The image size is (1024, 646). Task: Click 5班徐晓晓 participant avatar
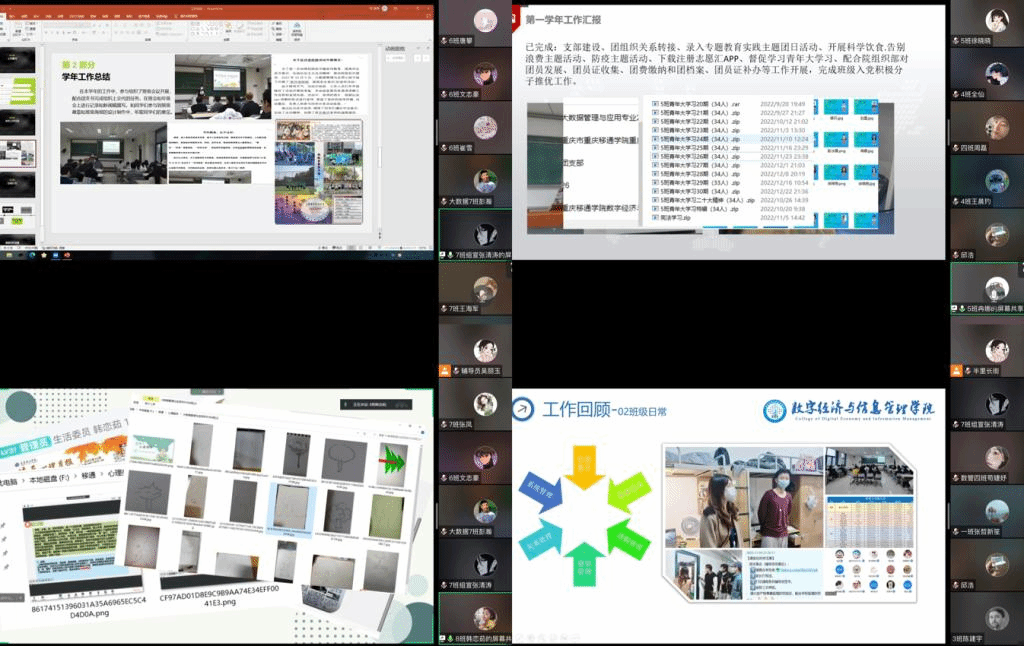click(x=996, y=20)
